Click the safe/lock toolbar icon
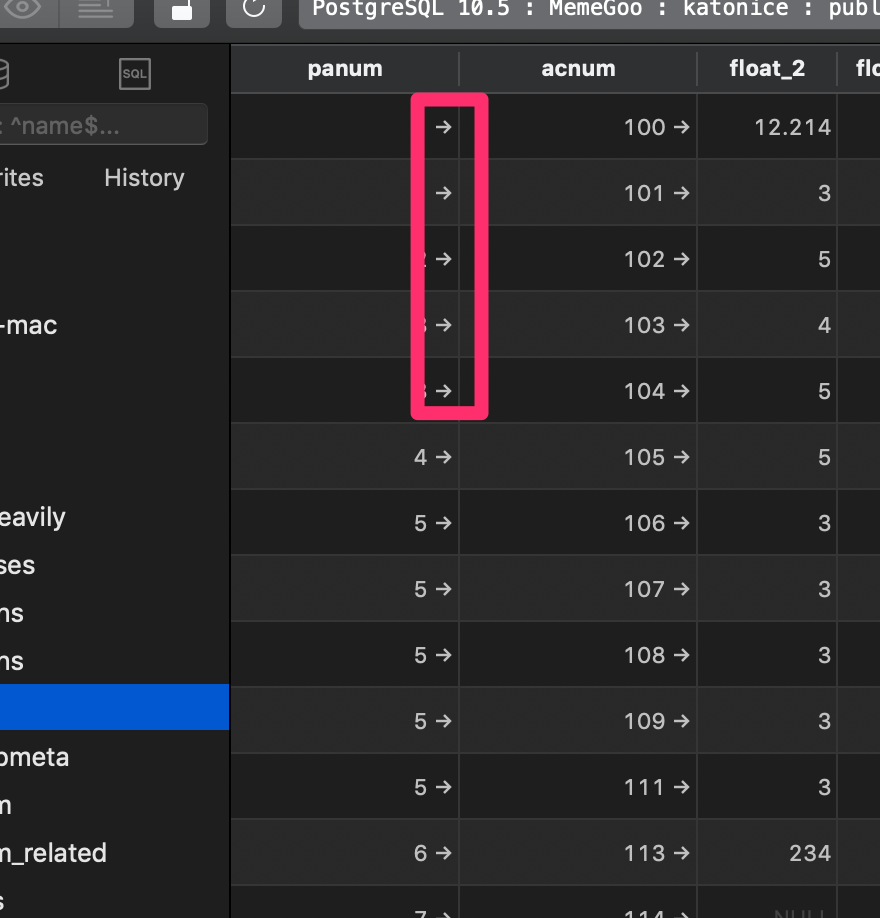Screen dimensions: 880x918 [x=181, y=8]
